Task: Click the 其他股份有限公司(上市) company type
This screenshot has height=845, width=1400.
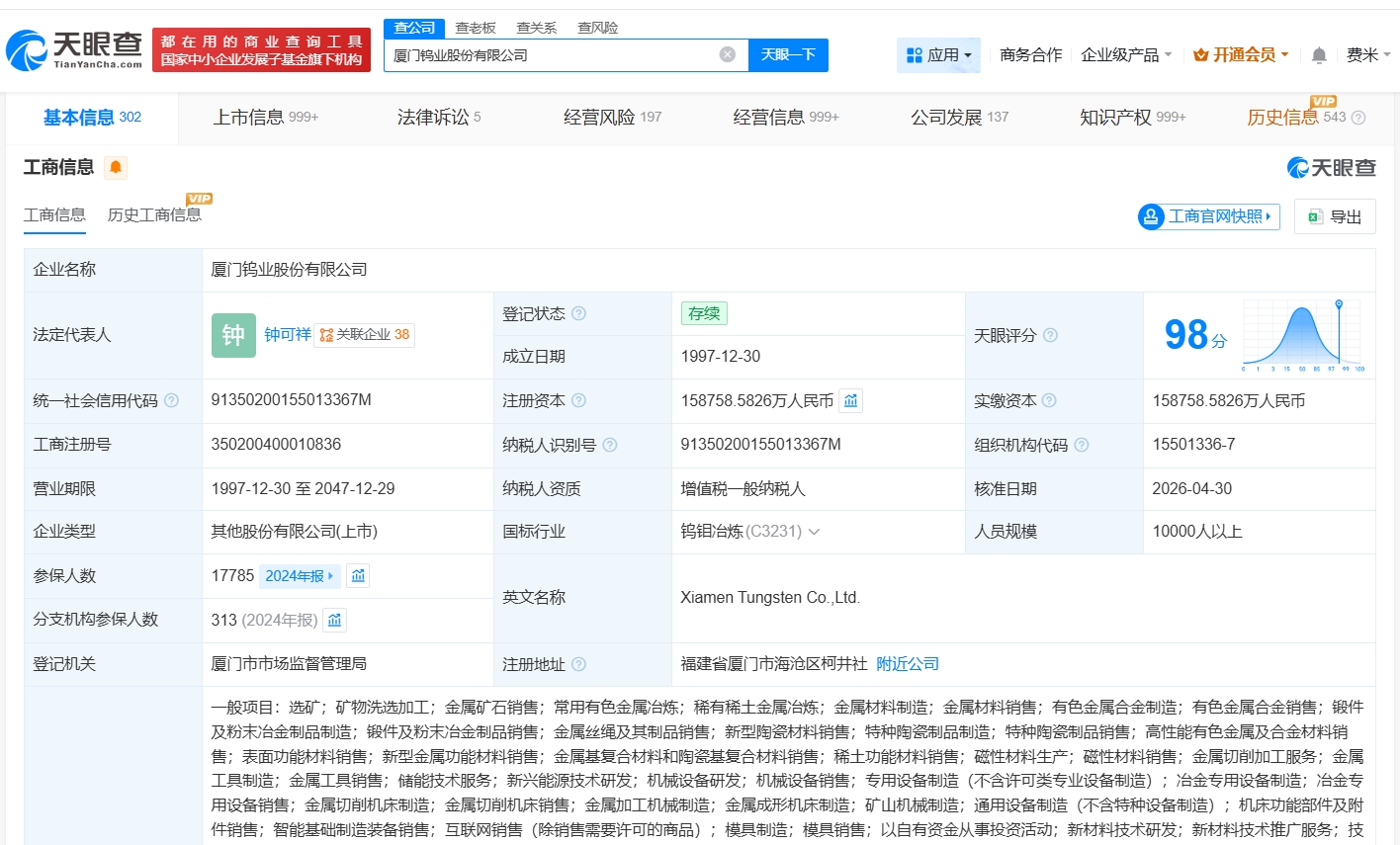Action: (295, 532)
